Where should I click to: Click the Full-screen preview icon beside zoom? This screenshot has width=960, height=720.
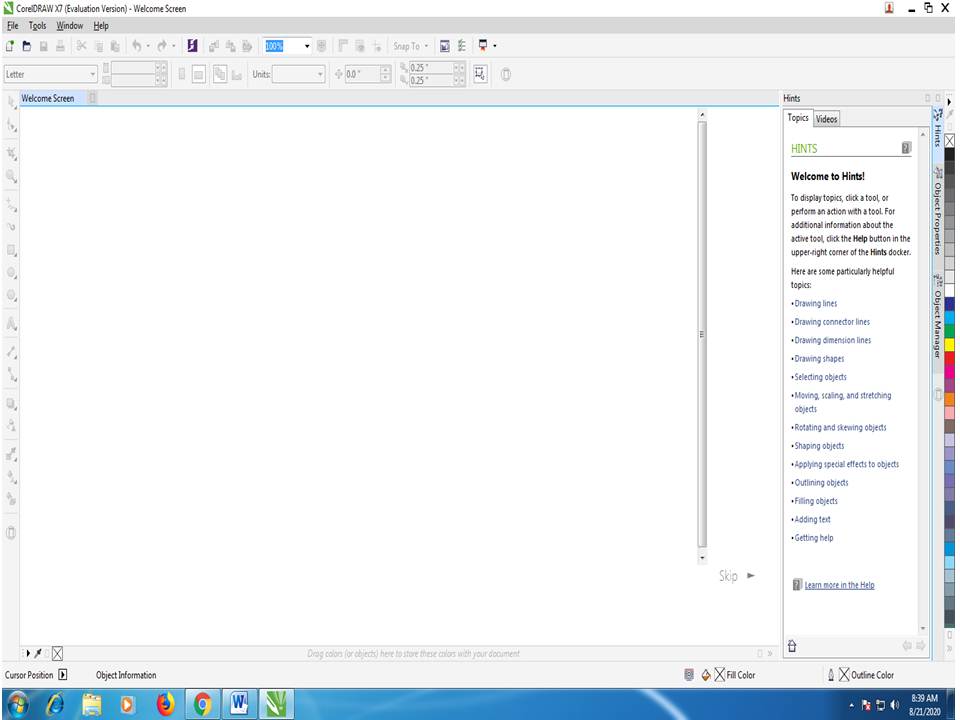click(321, 46)
